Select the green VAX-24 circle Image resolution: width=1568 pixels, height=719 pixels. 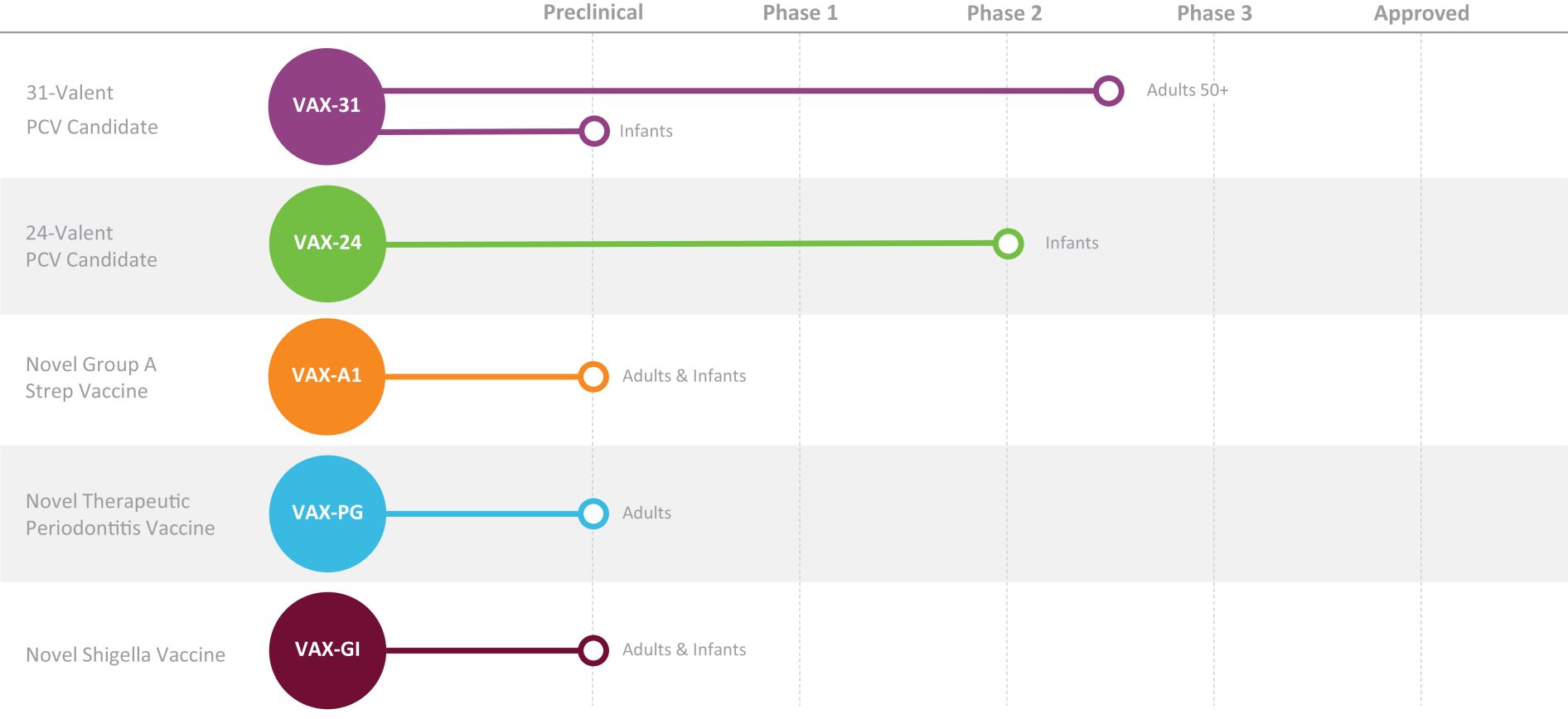(x=327, y=243)
